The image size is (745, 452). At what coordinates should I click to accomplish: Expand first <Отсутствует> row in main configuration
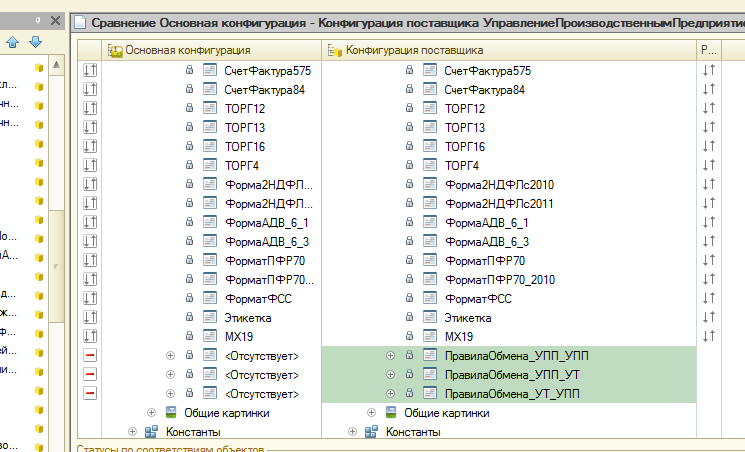click(171, 356)
